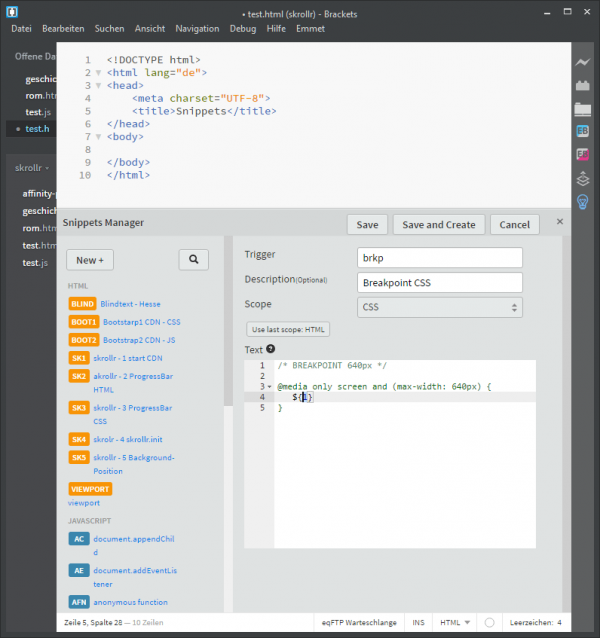Open test.js in the skrollr project tree

pos(35,263)
